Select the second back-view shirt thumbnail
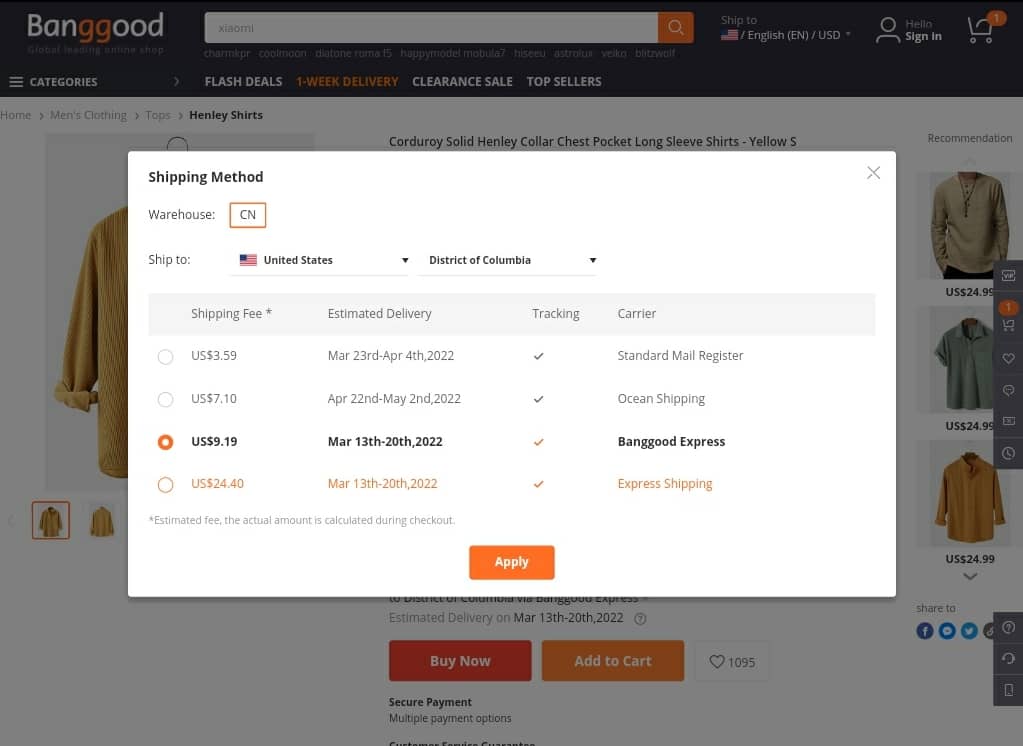The height and width of the screenshot is (746, 1023). [102, 520]
